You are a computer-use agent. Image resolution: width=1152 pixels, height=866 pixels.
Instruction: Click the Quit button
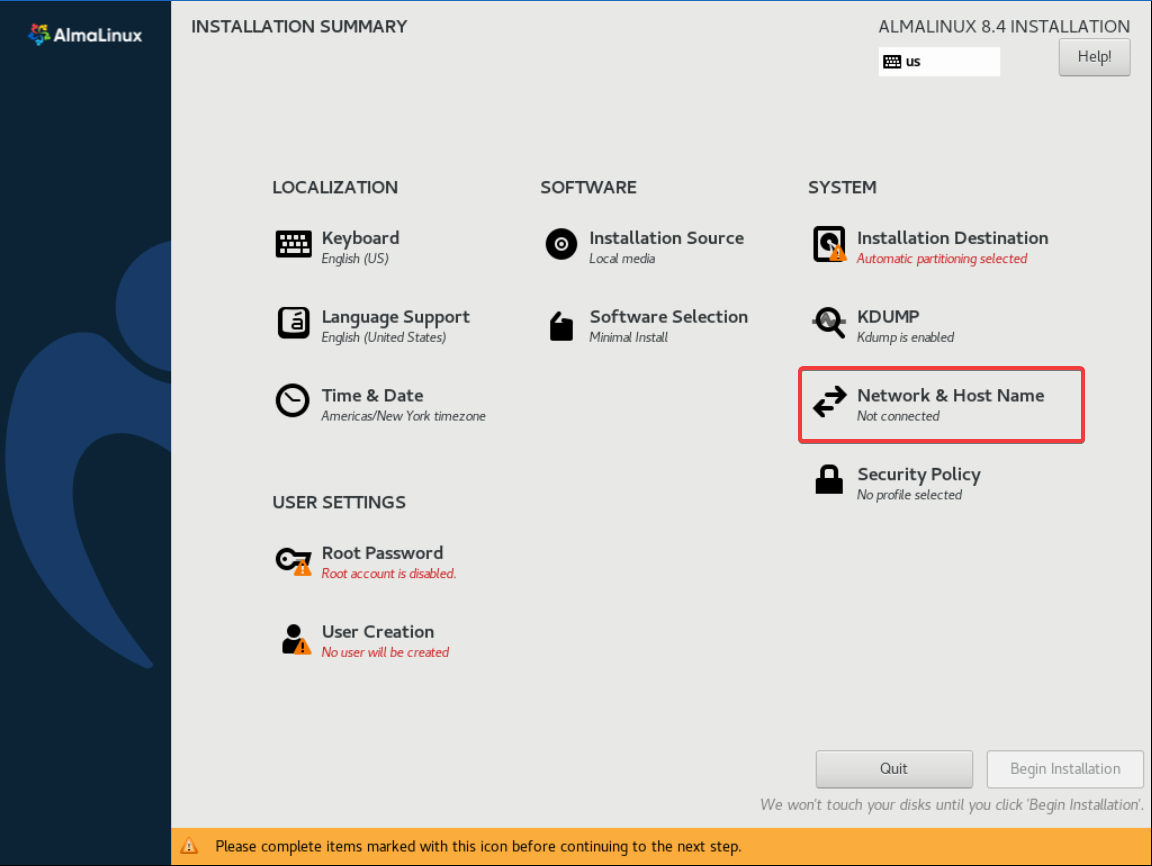pos(893,768)
